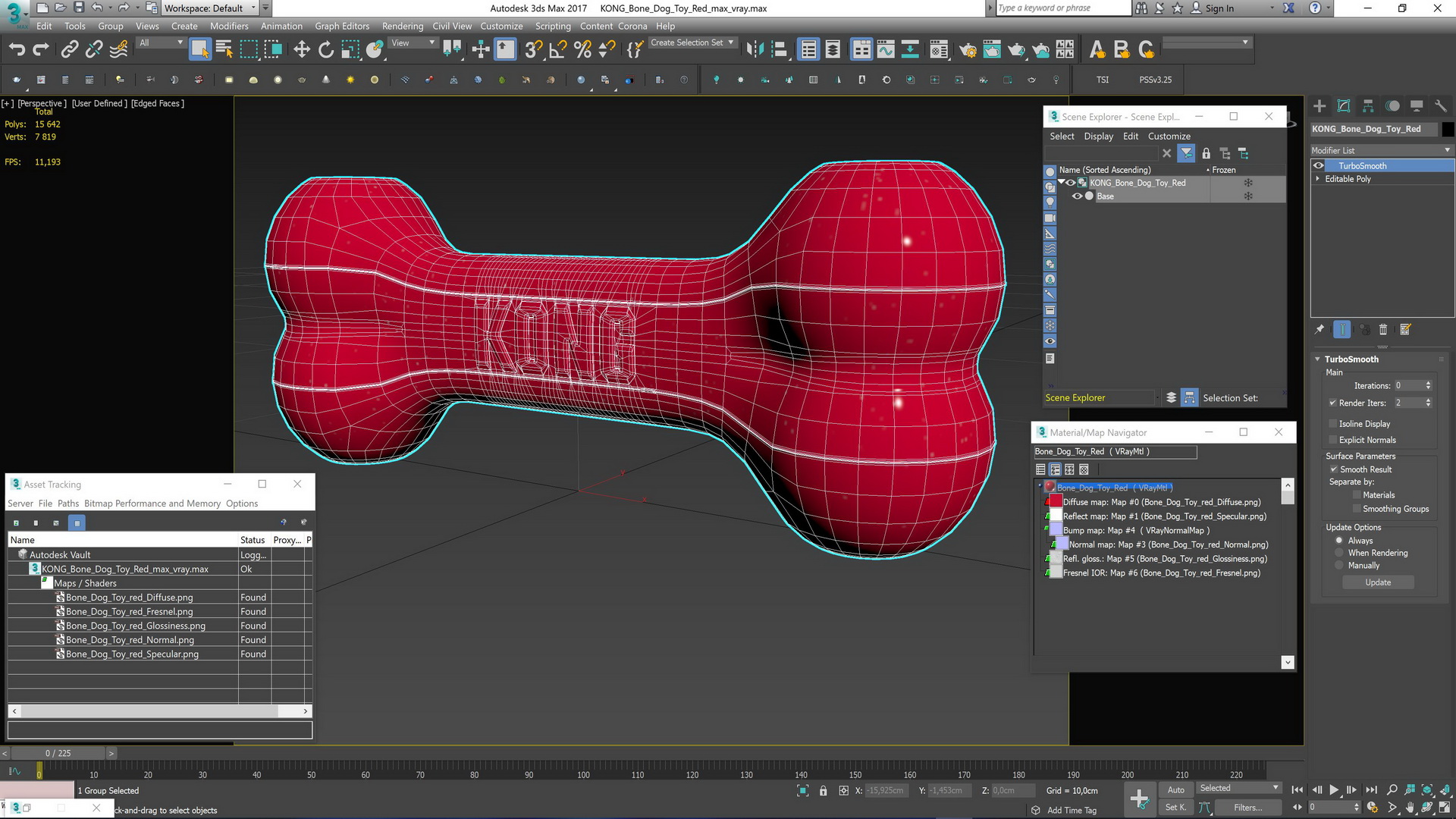
Task: Open the Rendering menu
Action: (403, 26)
